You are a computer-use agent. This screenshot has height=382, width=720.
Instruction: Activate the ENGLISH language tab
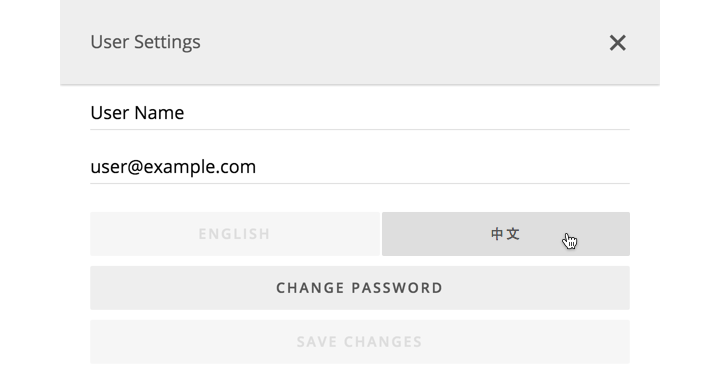tap(235, 234)
